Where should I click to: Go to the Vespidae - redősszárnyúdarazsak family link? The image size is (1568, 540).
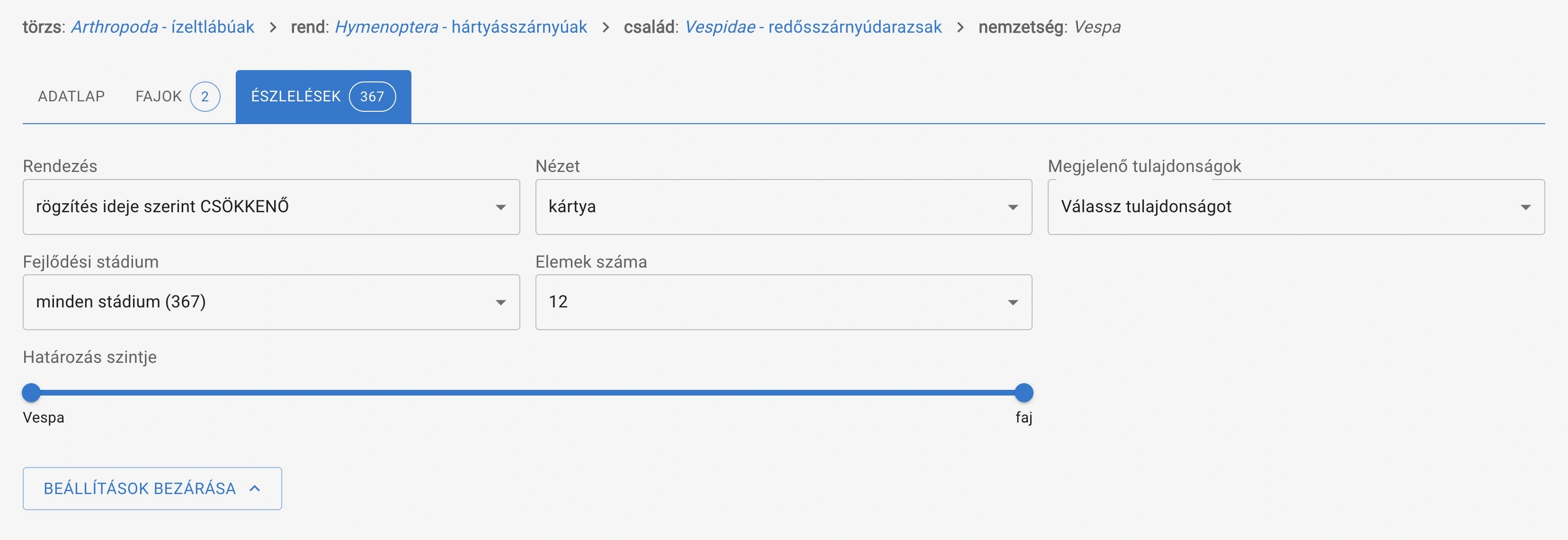[x=813, y=27]
